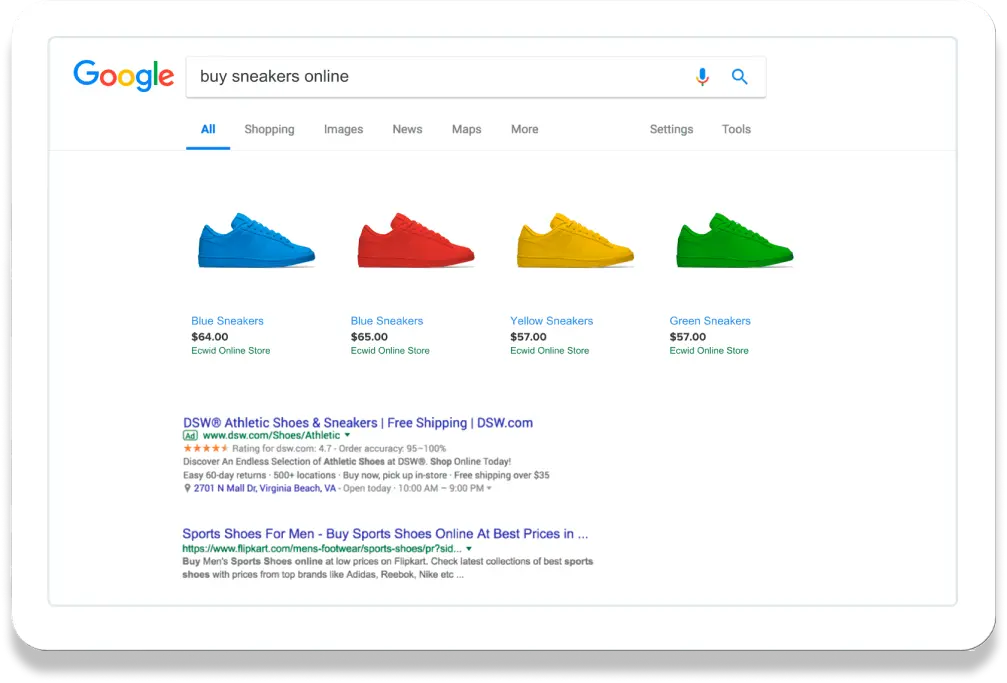
Task: Open the More menu
Action: [x=525, y=129]
